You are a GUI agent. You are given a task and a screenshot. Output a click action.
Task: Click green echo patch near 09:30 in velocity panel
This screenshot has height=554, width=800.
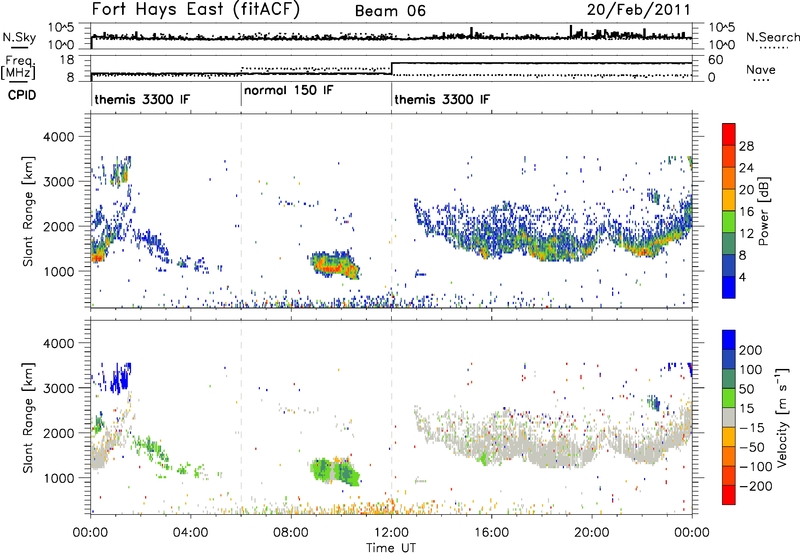point(335,471)
